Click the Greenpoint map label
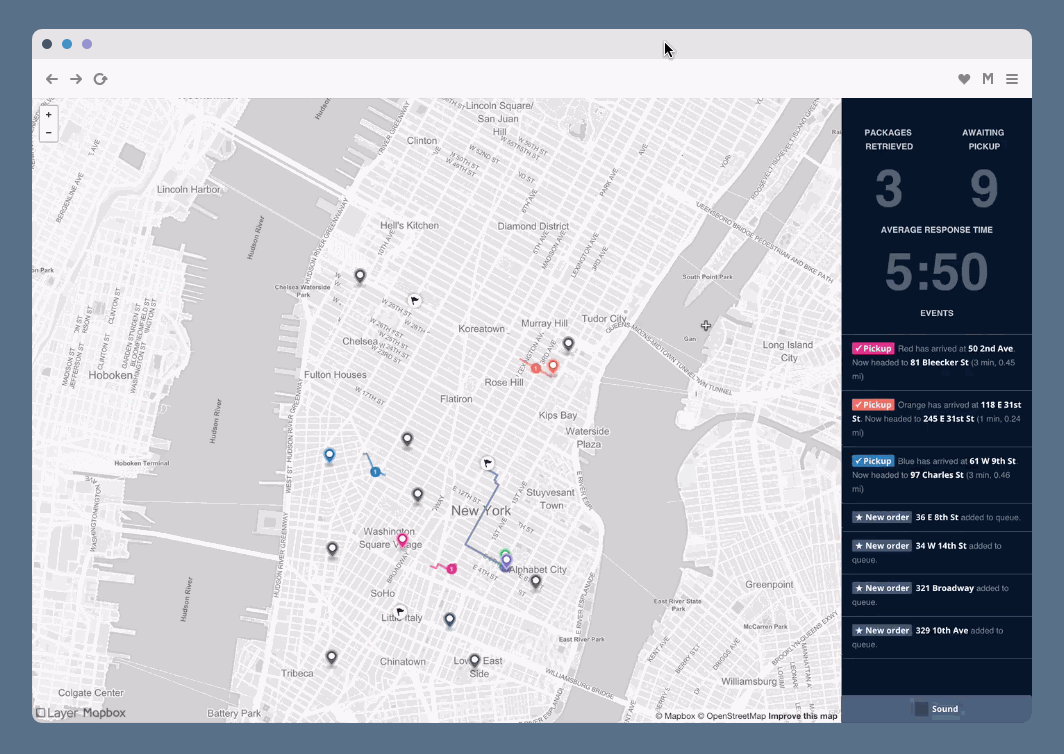The width and height of the screenshot is (1064, 754). 769,584
